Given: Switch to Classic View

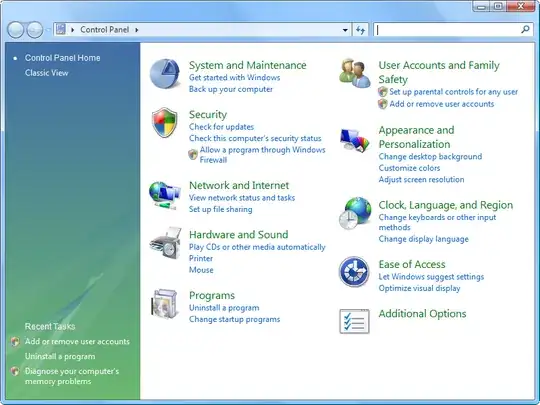Looking at the screenshot, I should [46, 73].
